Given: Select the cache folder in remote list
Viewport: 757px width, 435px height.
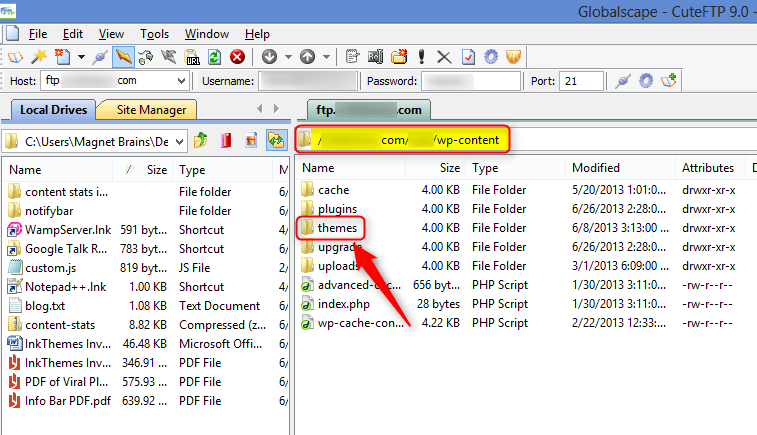Looking at the screenshot, I should click(334, 190).
